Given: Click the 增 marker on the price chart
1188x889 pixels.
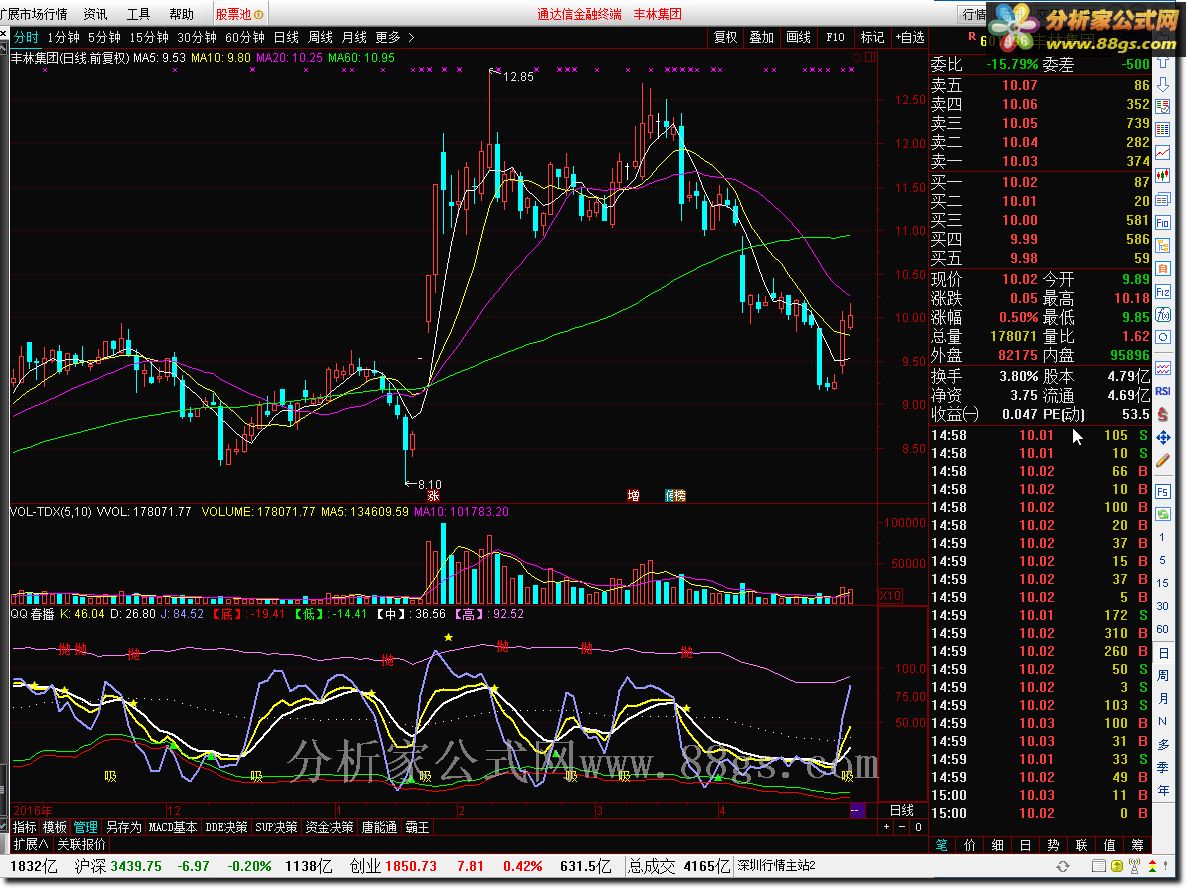Looking at the screenshot, I should (633, 496).
